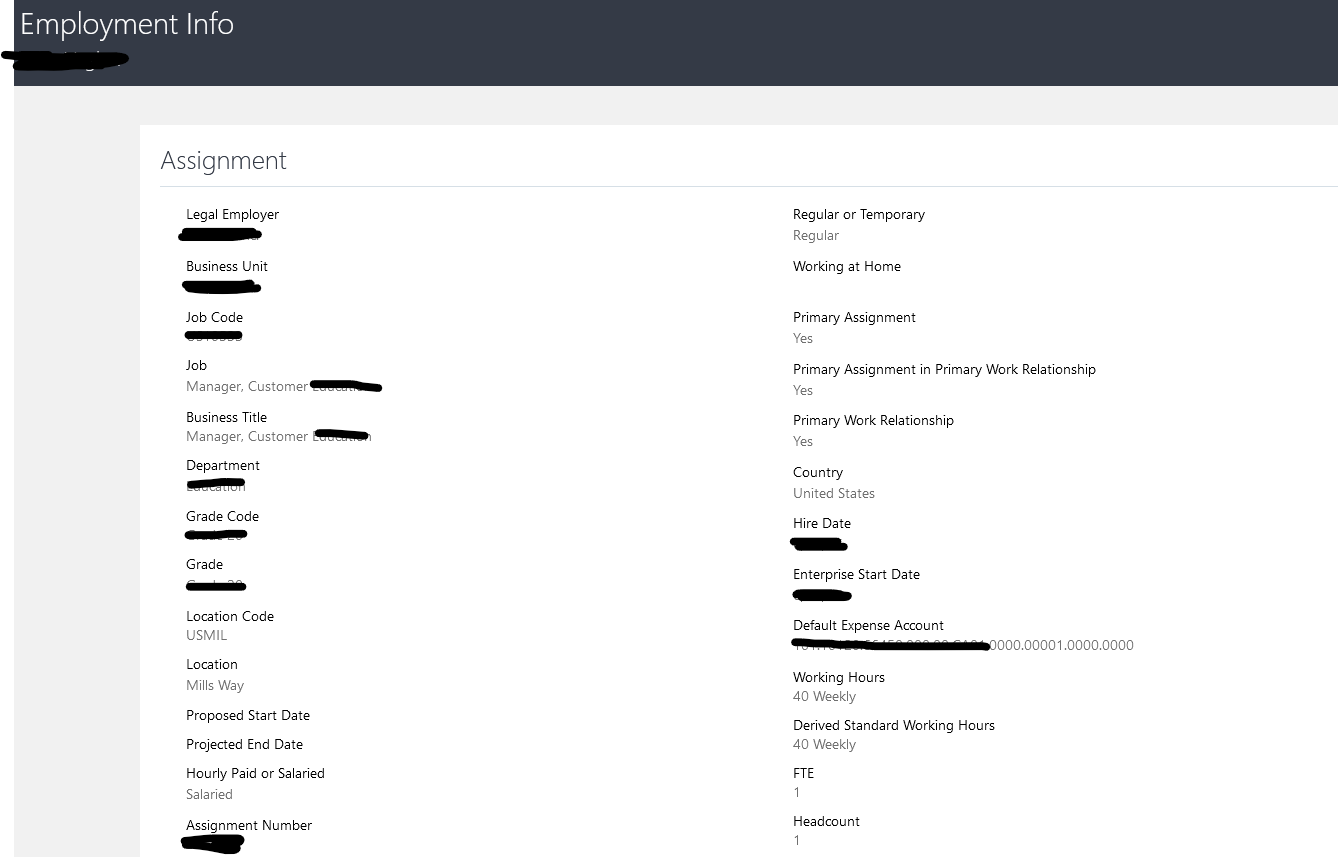Click the Location Code value USMIL

206,635
